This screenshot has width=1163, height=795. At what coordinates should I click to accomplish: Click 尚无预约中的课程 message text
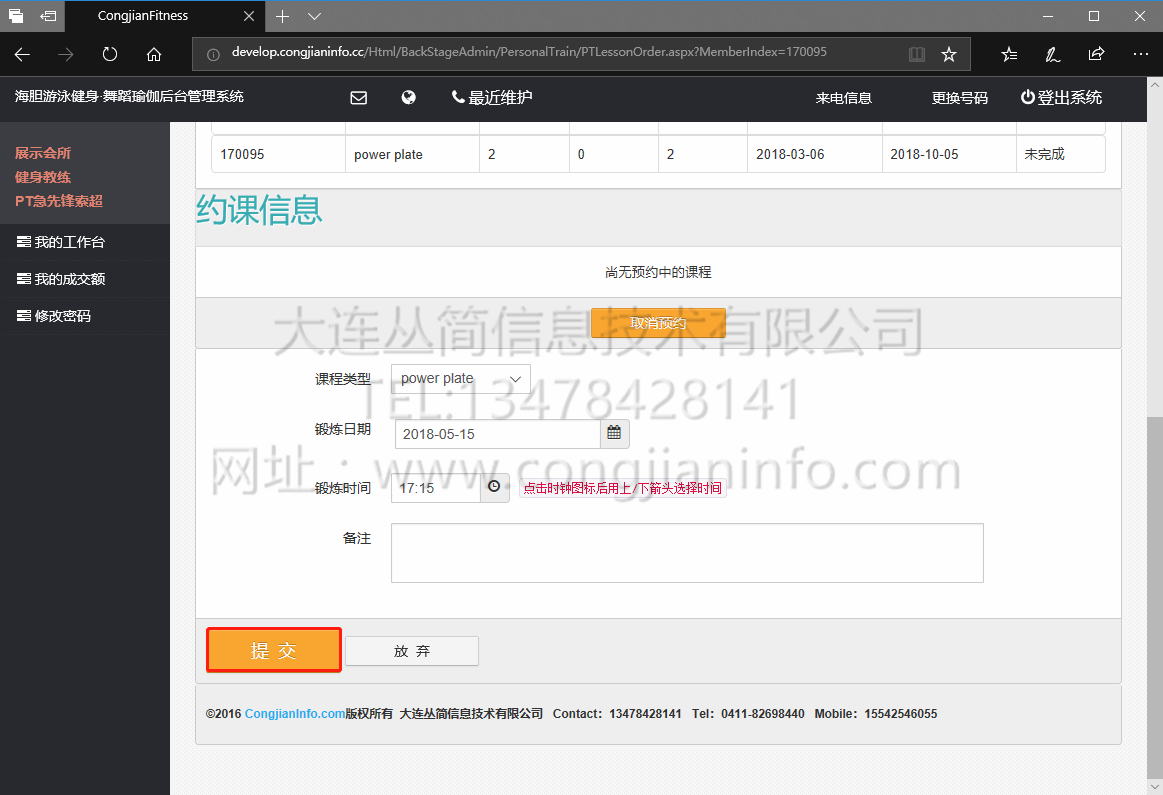click(658, 272)
